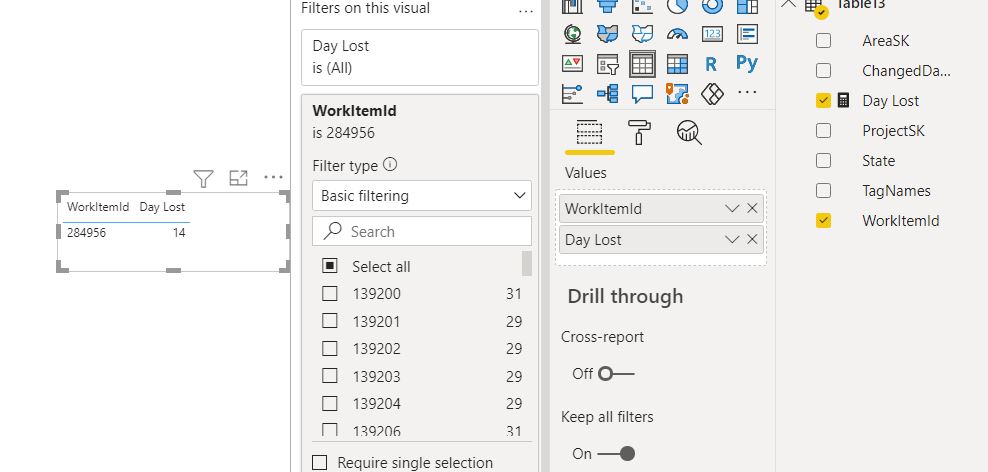This screenshot has width=988, height=472.
Task: Open the Basic filtering dropdown
Action: (x=422, y=195)
